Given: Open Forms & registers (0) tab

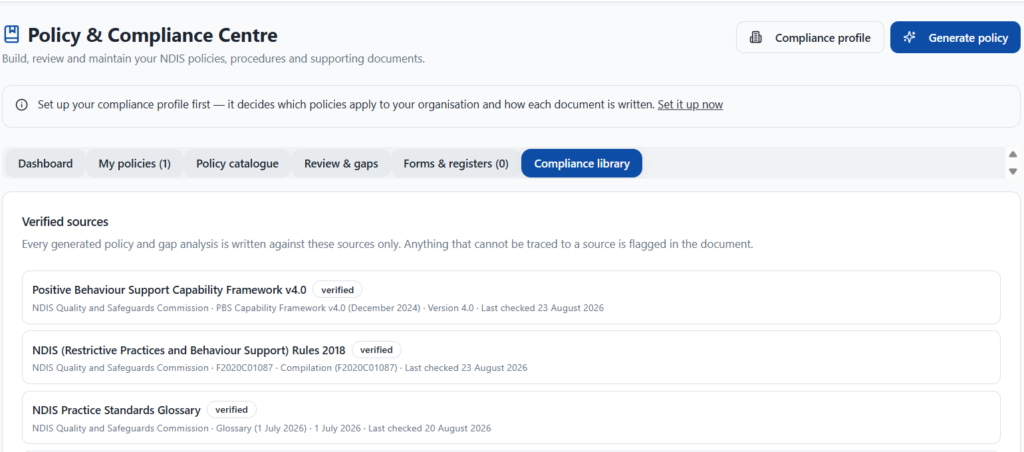Looking at the screenshot, I should (456, 163).
